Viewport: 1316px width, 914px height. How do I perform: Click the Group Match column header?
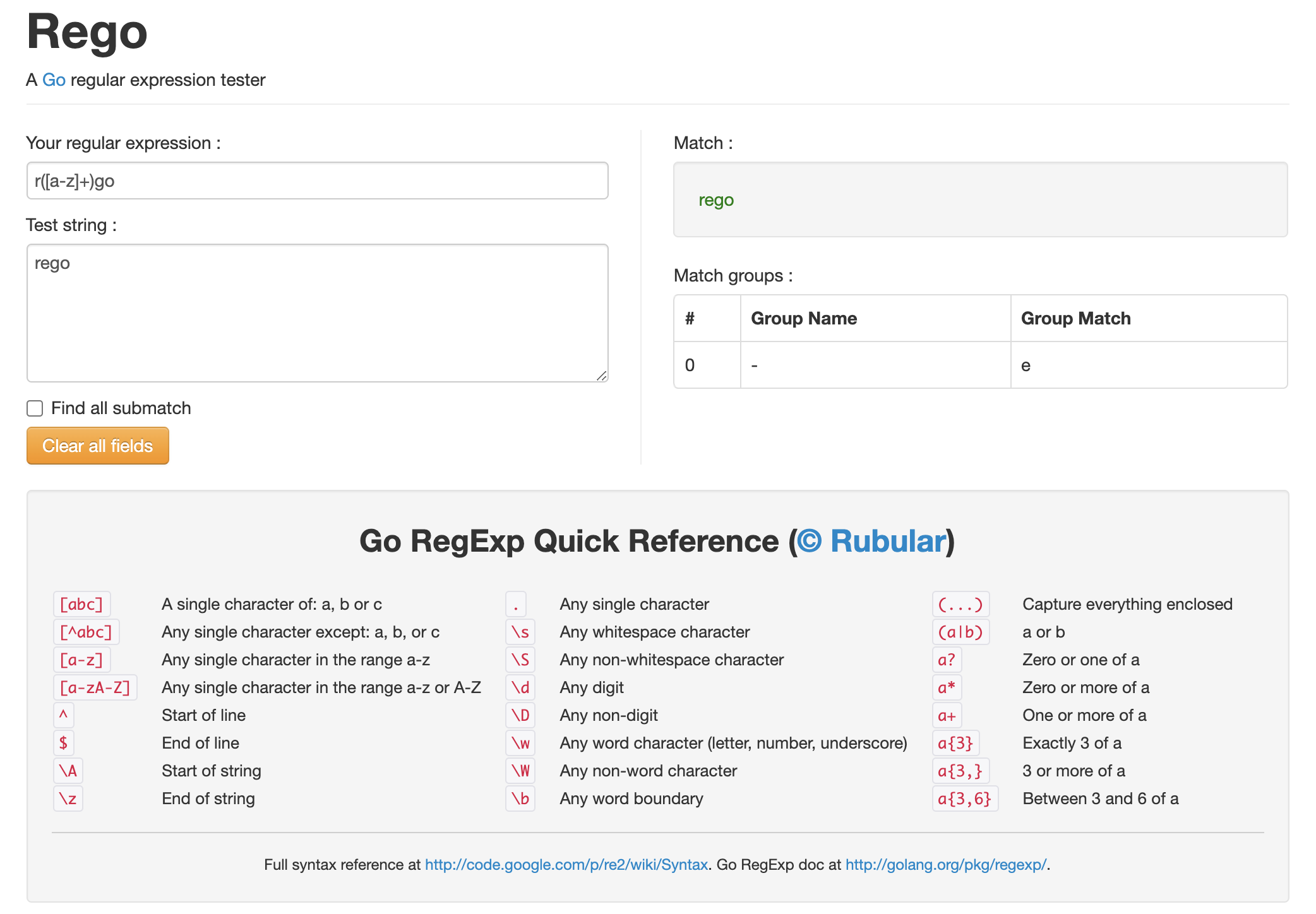coord(1075,318)
